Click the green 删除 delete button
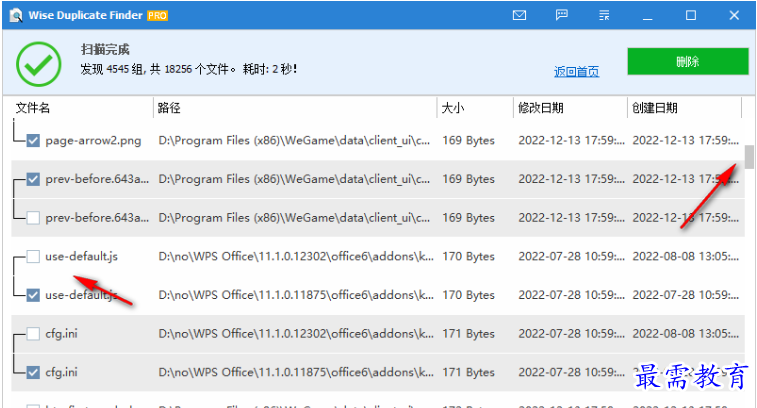This screenshot has width=757, height=408. 688,61
